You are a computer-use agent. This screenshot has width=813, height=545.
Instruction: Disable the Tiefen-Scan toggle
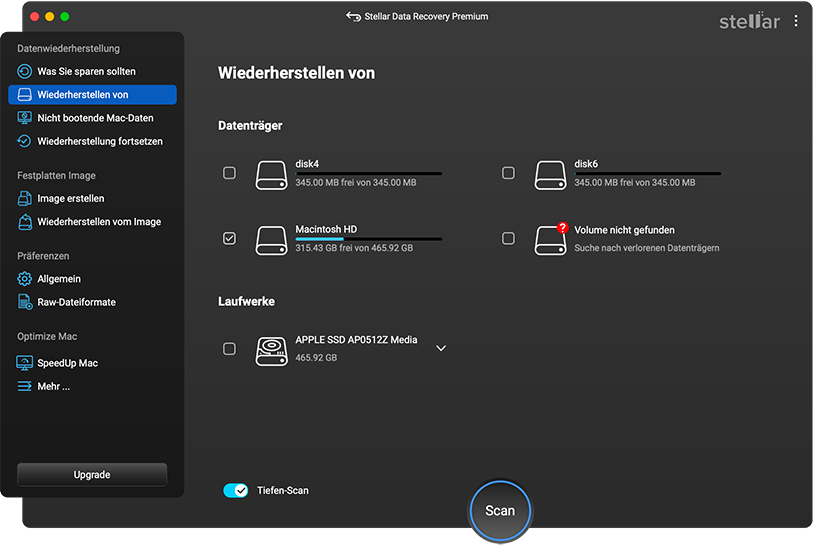235,491
